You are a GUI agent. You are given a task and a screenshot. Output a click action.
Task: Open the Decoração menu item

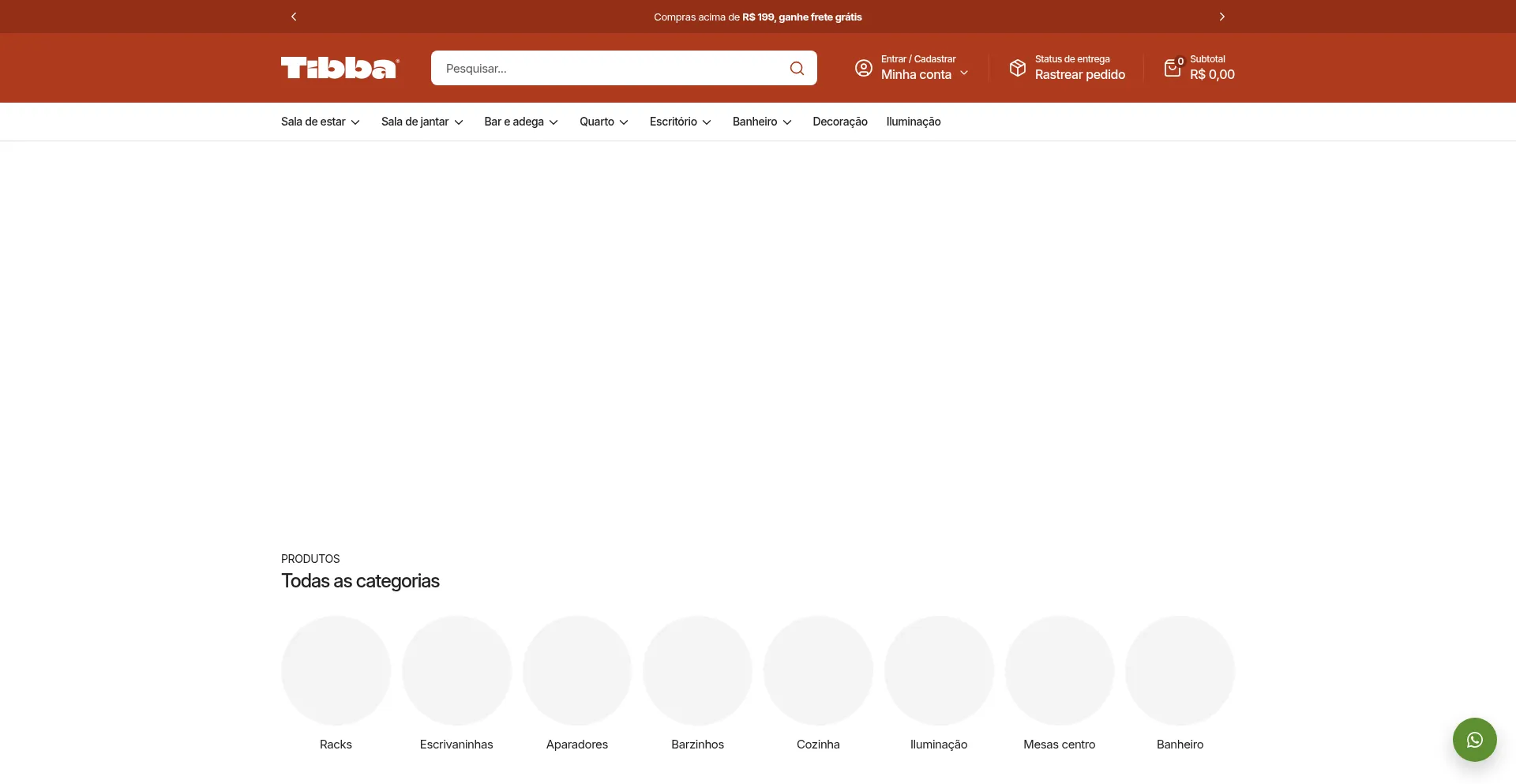pos(840,122)
